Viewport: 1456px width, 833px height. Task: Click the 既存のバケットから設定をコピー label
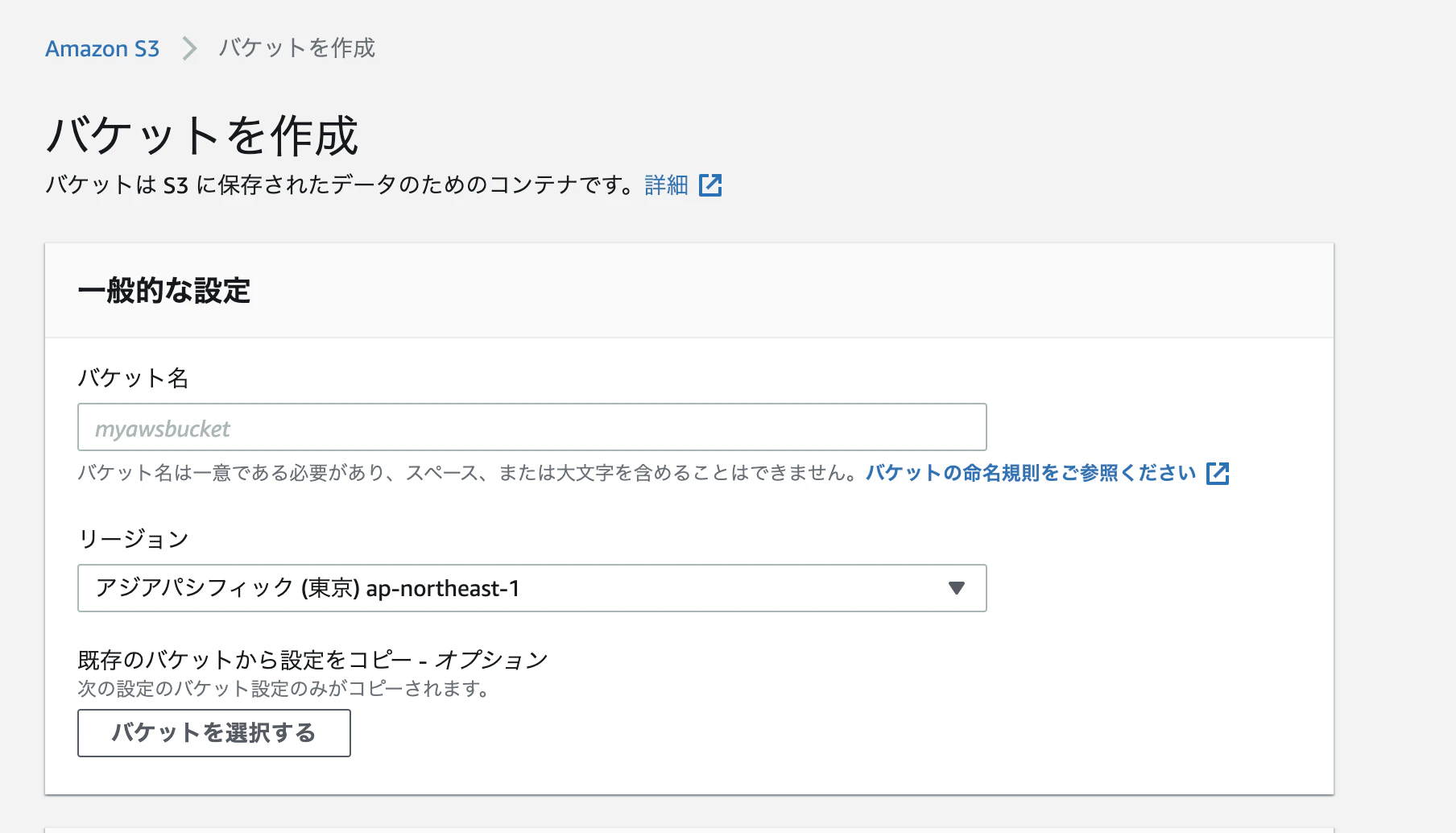(312, 660)
